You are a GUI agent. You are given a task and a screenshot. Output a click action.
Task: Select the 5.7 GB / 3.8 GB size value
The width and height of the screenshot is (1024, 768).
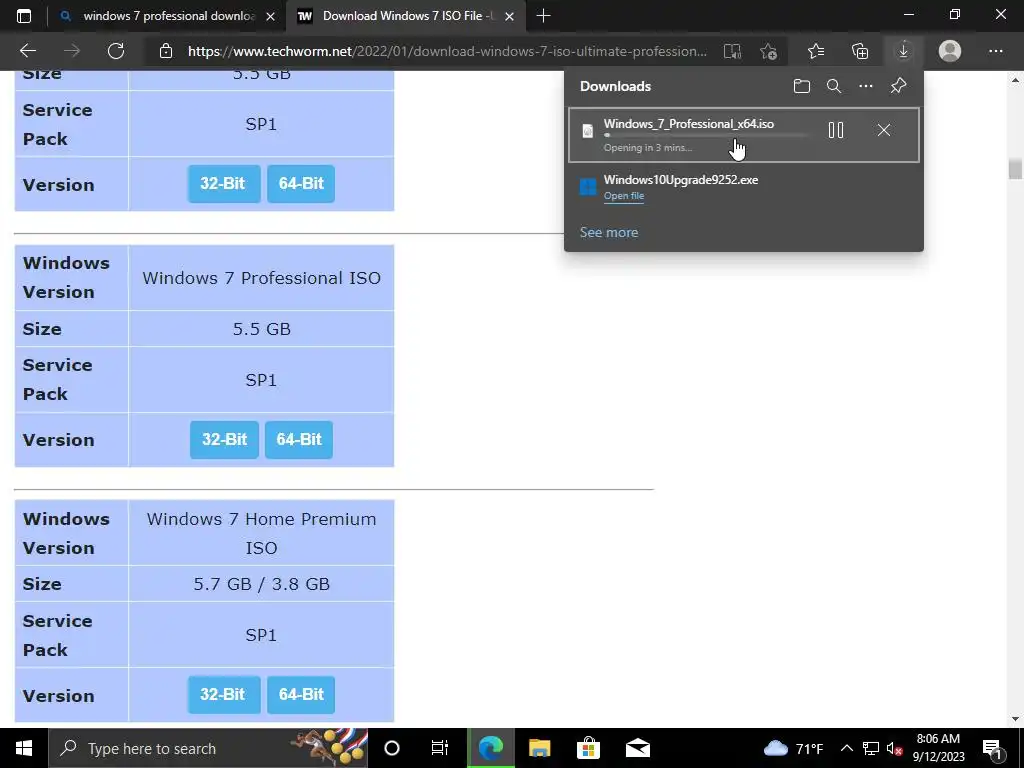(x=261, y=584)
